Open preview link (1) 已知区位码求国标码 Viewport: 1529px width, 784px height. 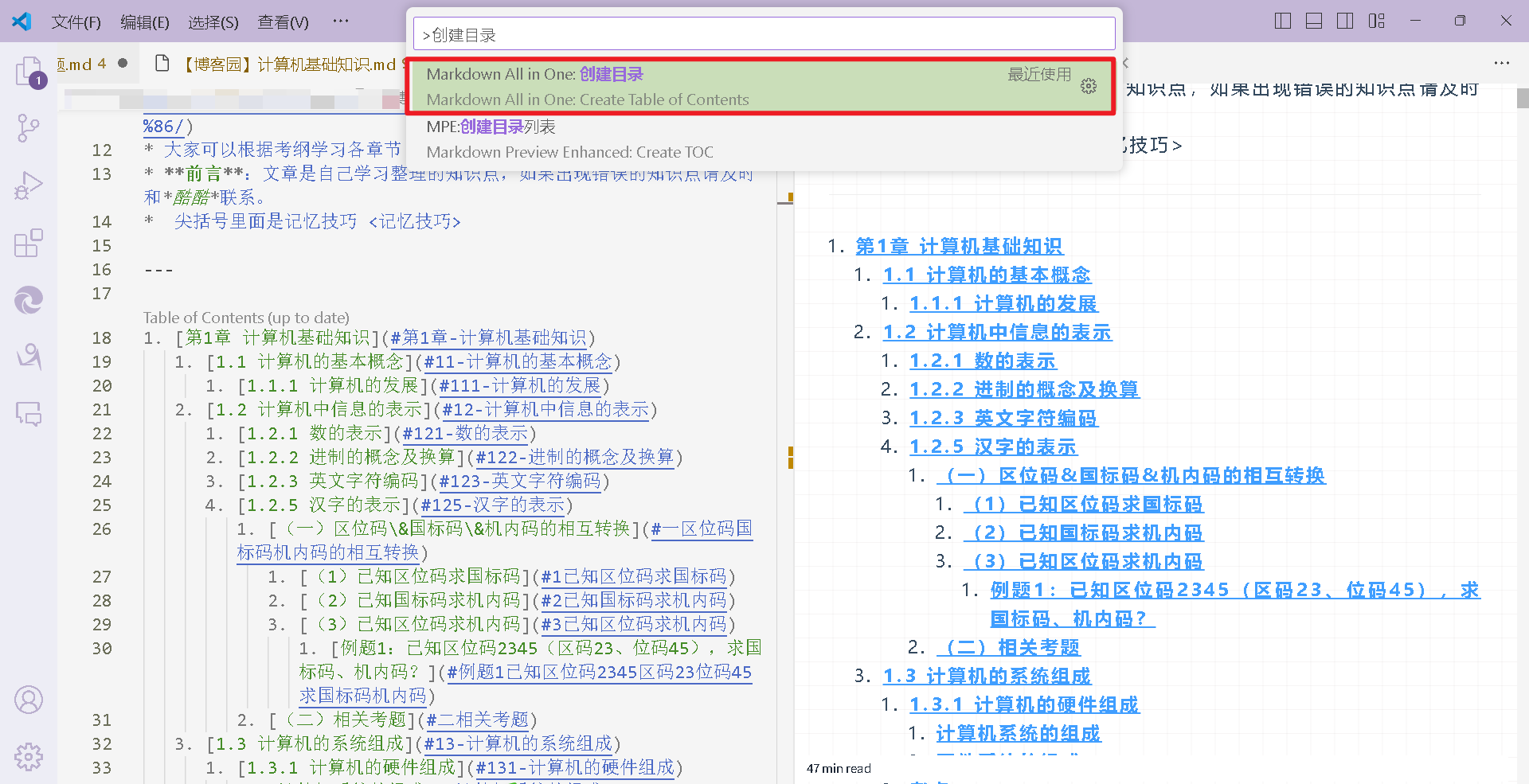(x=1083, y=505)
